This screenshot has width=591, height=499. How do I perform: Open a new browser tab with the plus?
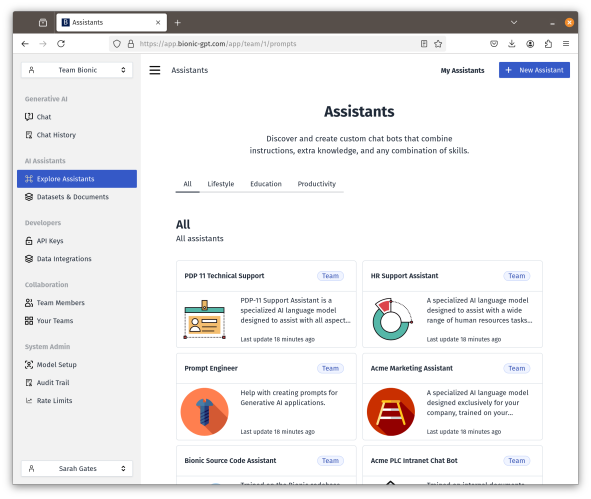178,23
